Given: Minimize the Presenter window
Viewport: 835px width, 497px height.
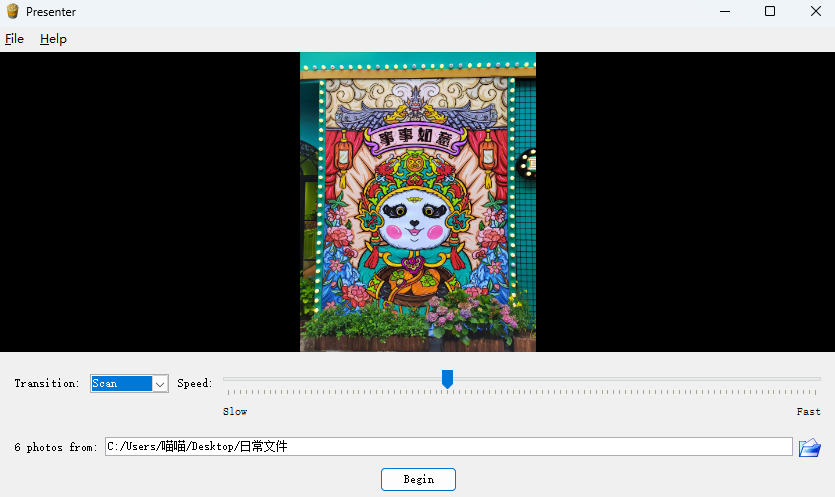Looking at the screenshot, I should [724, 11].
